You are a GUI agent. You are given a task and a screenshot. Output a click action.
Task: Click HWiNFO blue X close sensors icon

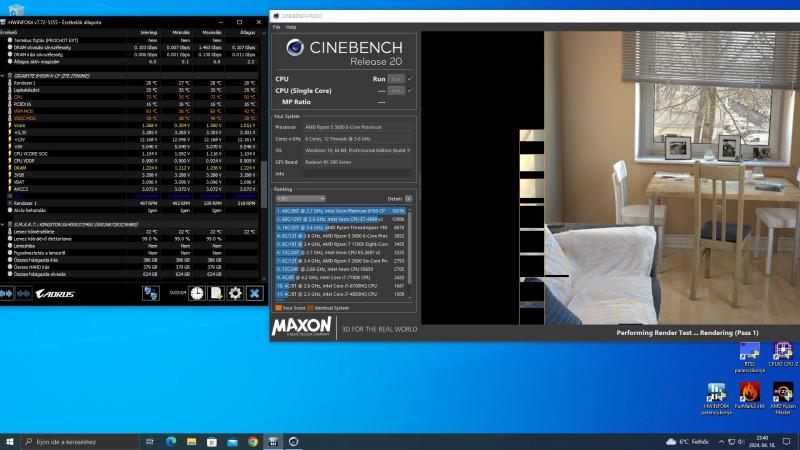pos(254,293)
